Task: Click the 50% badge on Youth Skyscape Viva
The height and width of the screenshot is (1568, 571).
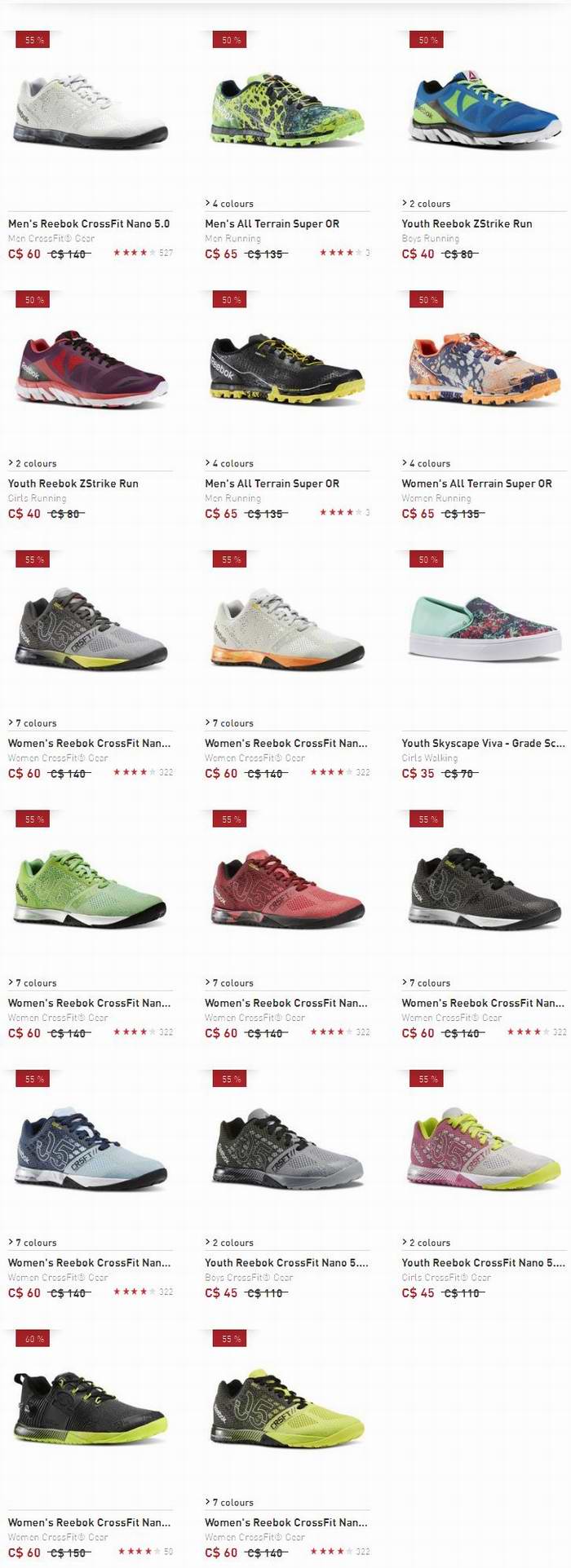Action: [x=427, y=559]
